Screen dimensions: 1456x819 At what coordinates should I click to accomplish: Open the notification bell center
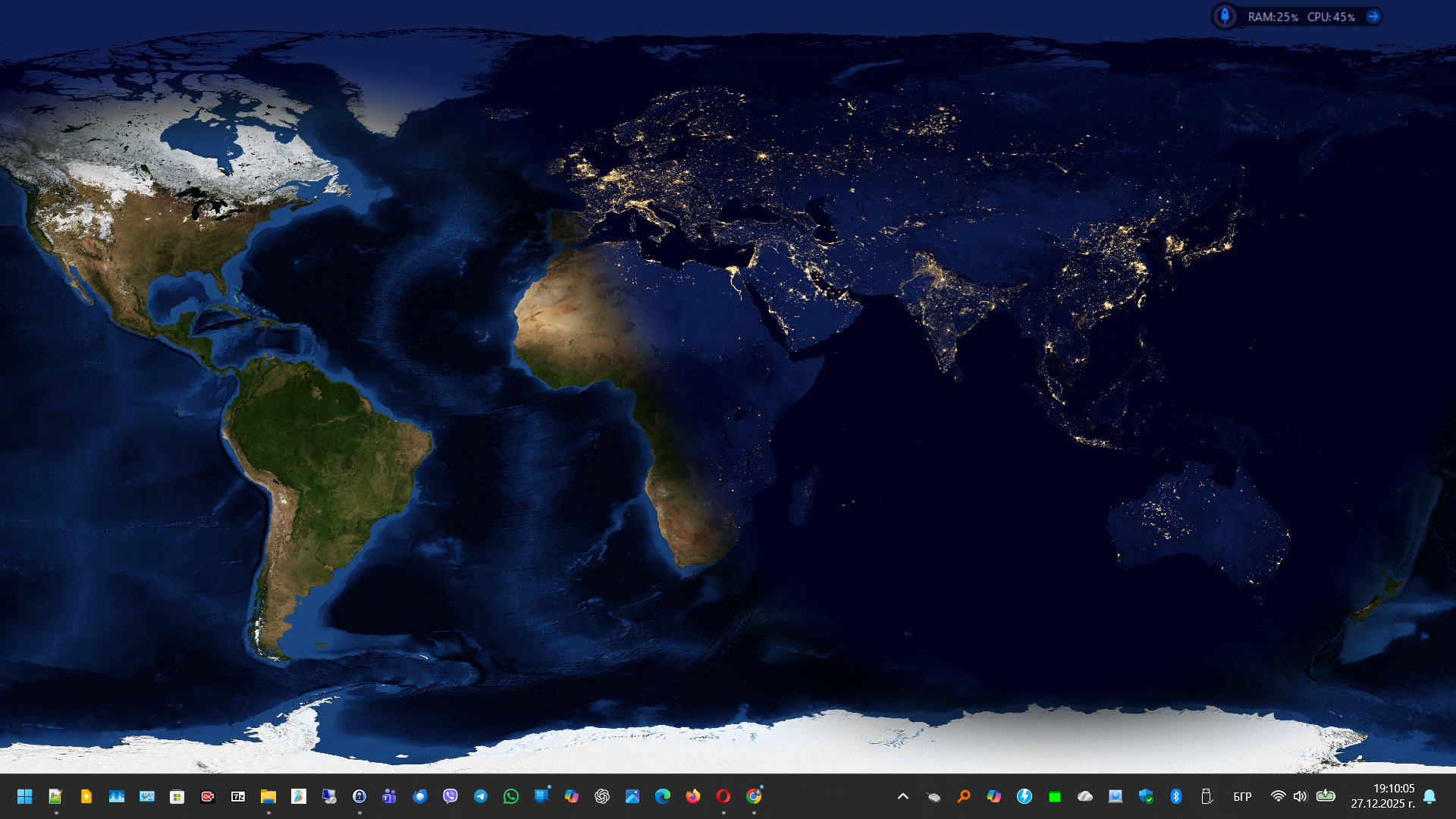[1429, 796]
